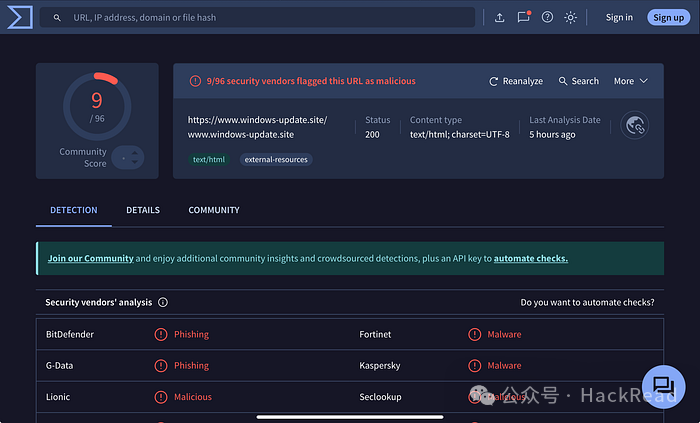Click G-Data's Phishing verdict
The image size is (700, 423).
point(192,365)
